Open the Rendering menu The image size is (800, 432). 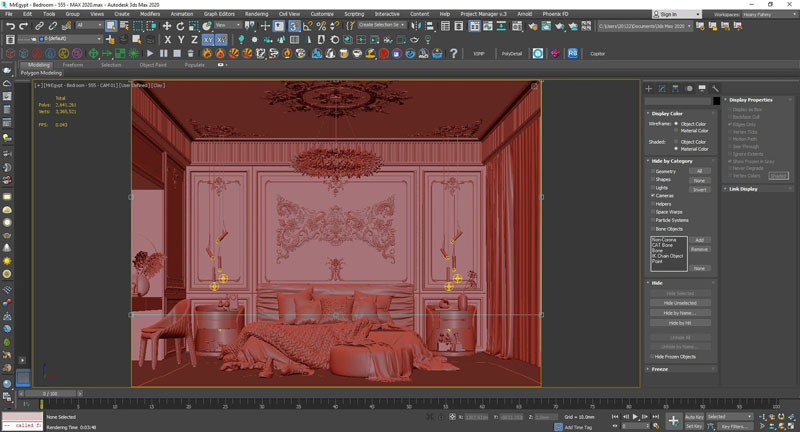[x=256, y=14]
